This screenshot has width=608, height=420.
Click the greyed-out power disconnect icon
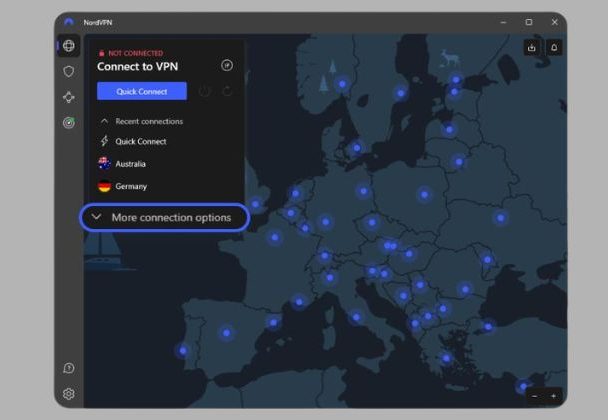(x=204, y=91)
